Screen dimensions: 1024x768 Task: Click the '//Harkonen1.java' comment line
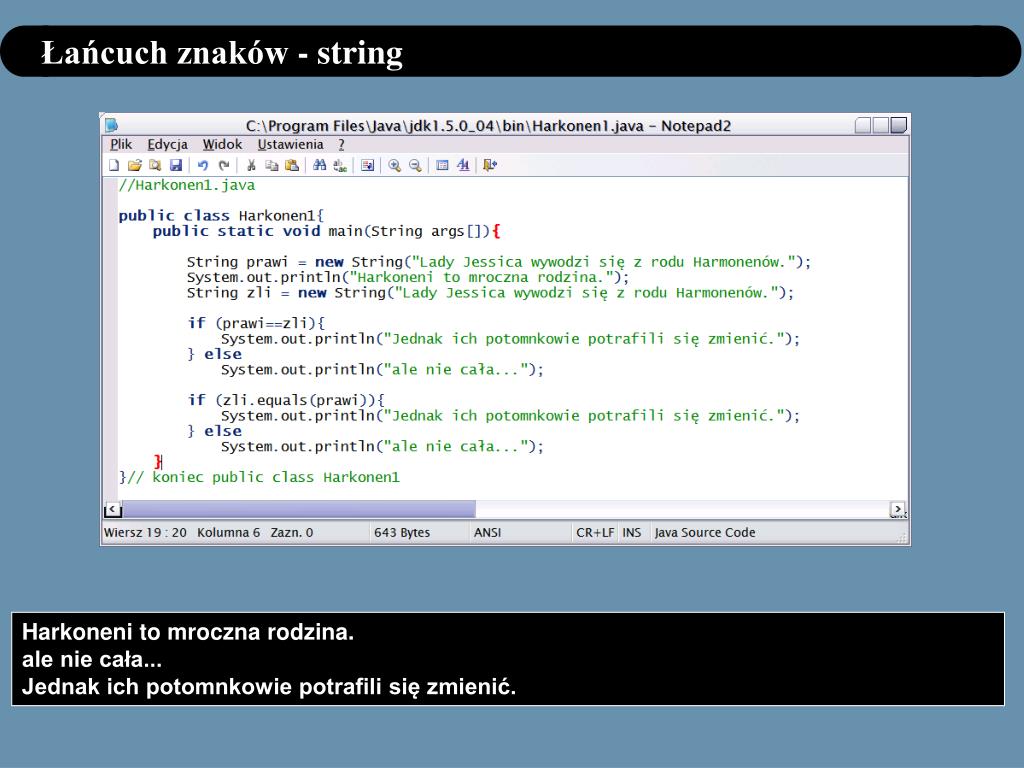pos(187,185)
